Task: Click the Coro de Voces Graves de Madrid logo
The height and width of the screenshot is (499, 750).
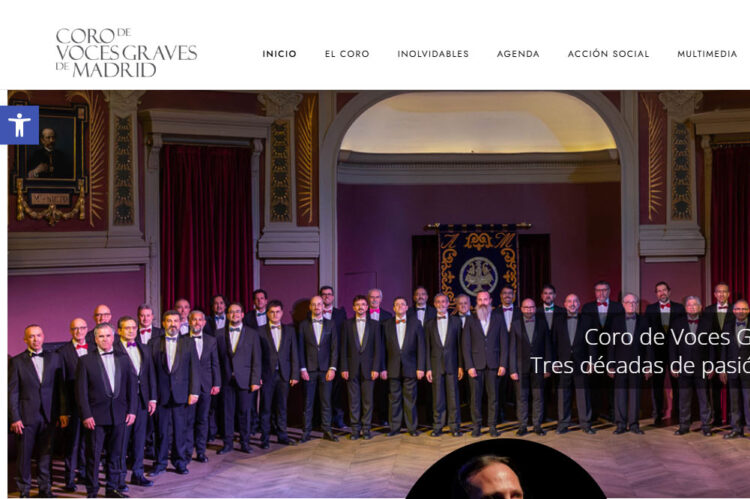Action: pyautogui.click(x=126, y=53)
